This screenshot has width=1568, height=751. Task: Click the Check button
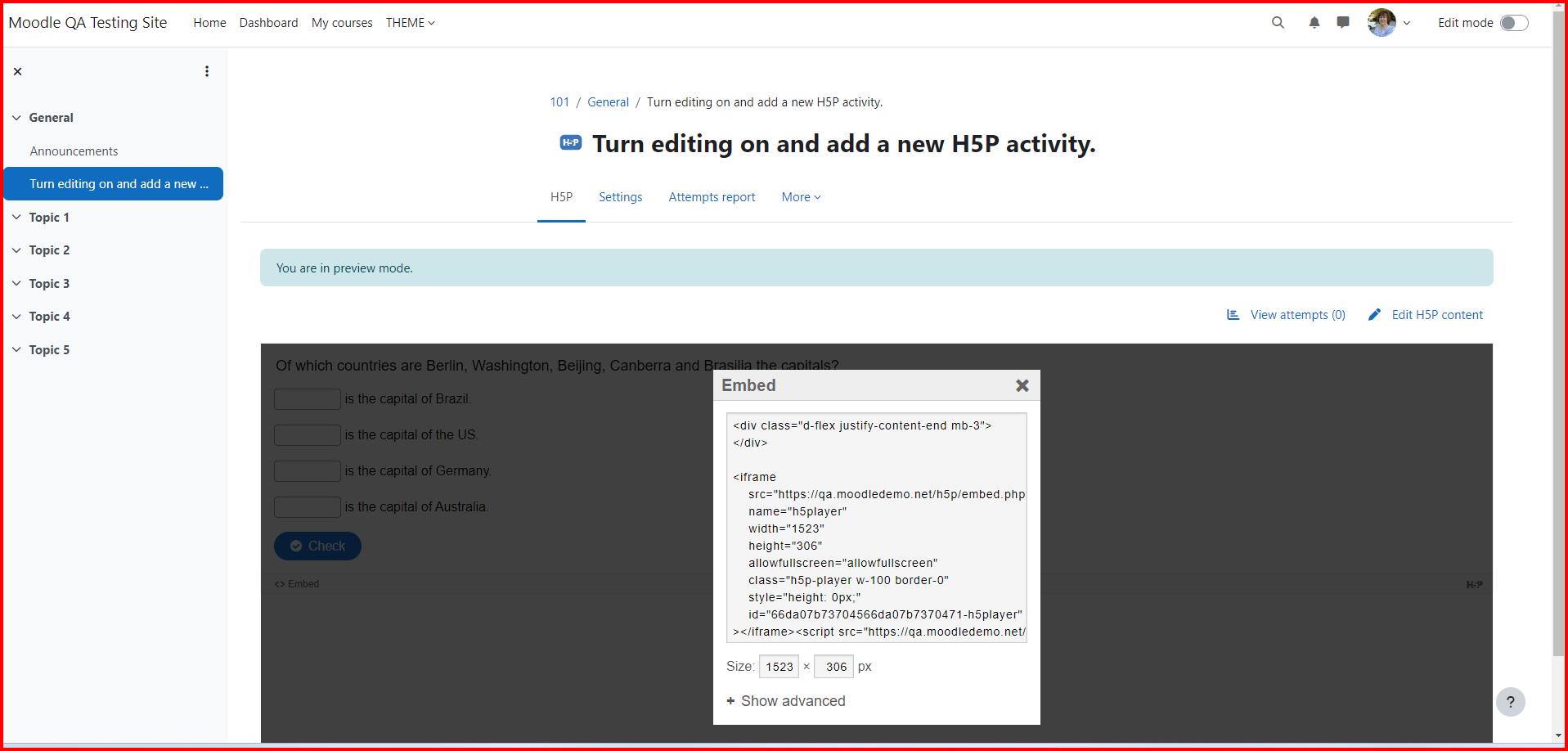(317, 546)
